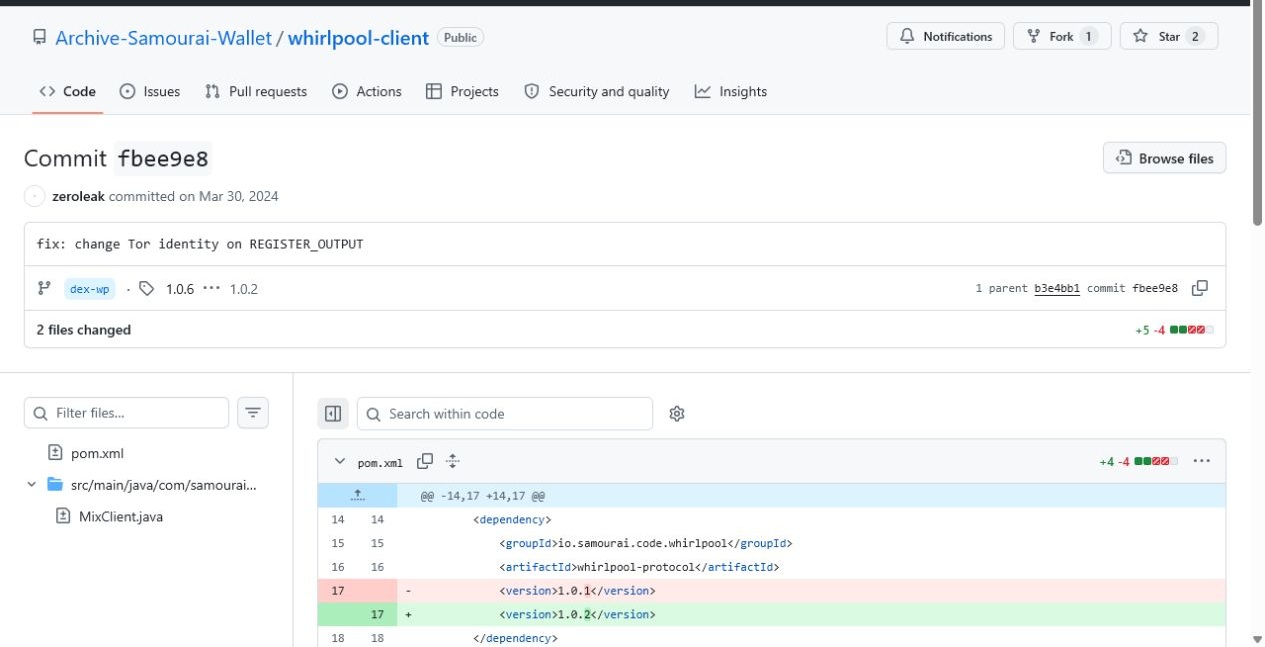The height and width of the screenshot is (647, 1265).
Task: Click inside the Filter files field
Action: (x=126, y=413)
